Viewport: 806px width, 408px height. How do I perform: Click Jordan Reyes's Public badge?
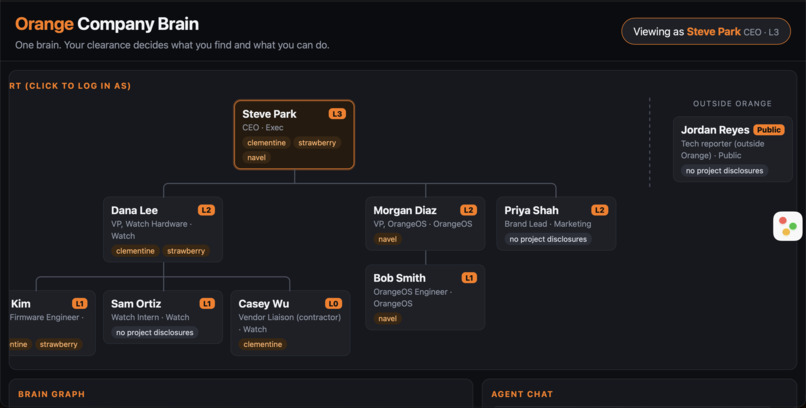click(x=769, y=130)
